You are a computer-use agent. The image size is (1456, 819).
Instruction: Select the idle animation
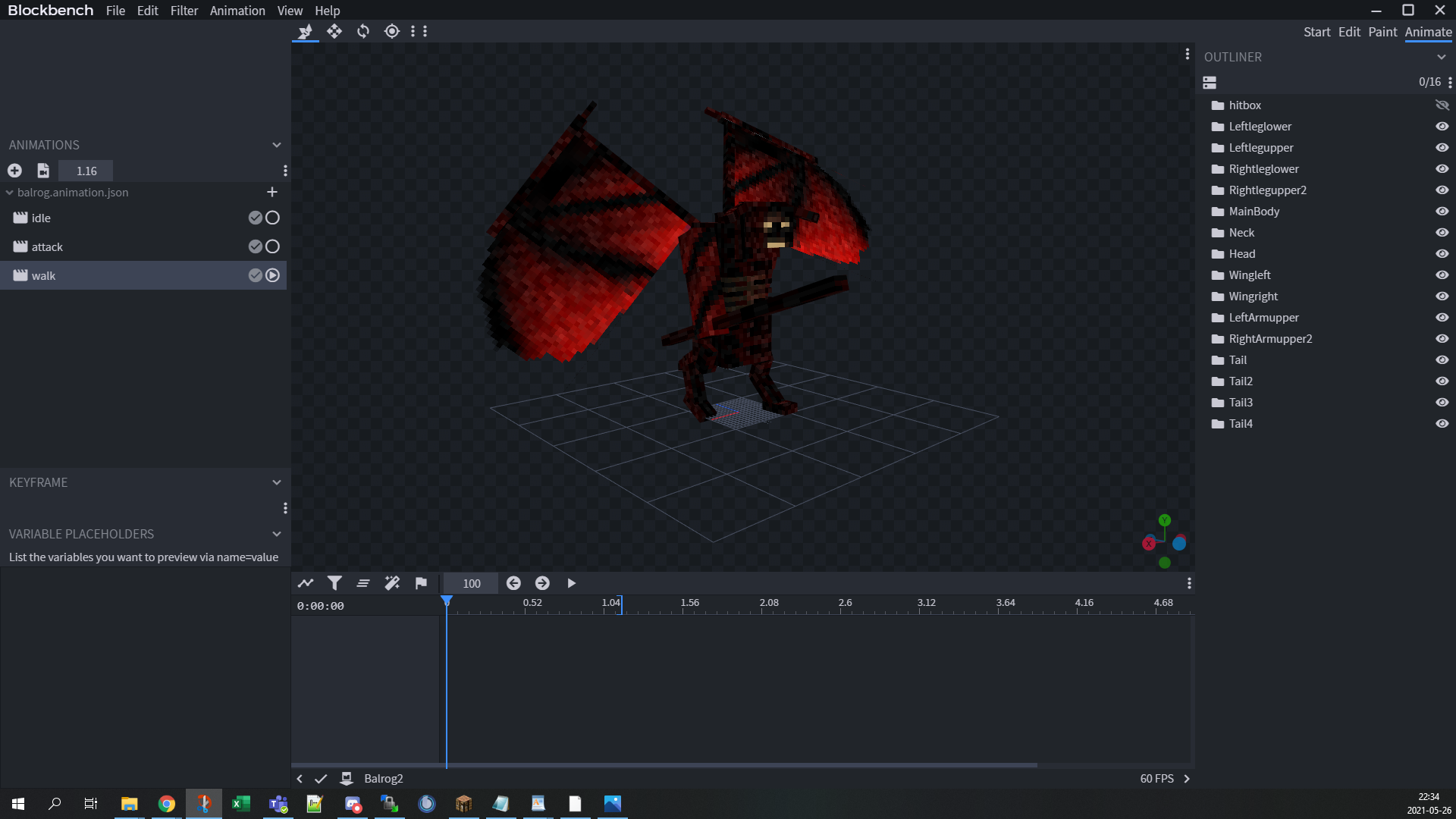pyautogui.click(x=143, y=218)
